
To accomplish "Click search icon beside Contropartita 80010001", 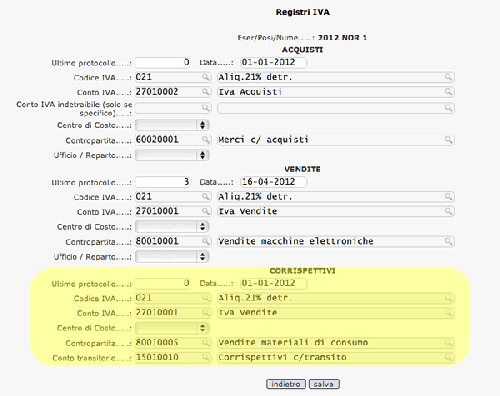I will pyautogui.click(x=206, y=241).
